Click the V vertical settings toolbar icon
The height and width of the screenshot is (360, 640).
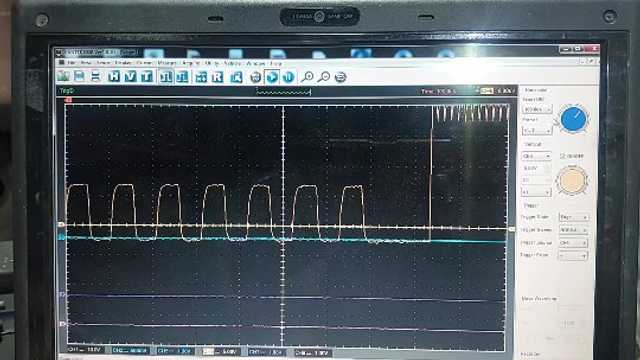[130, 76]
